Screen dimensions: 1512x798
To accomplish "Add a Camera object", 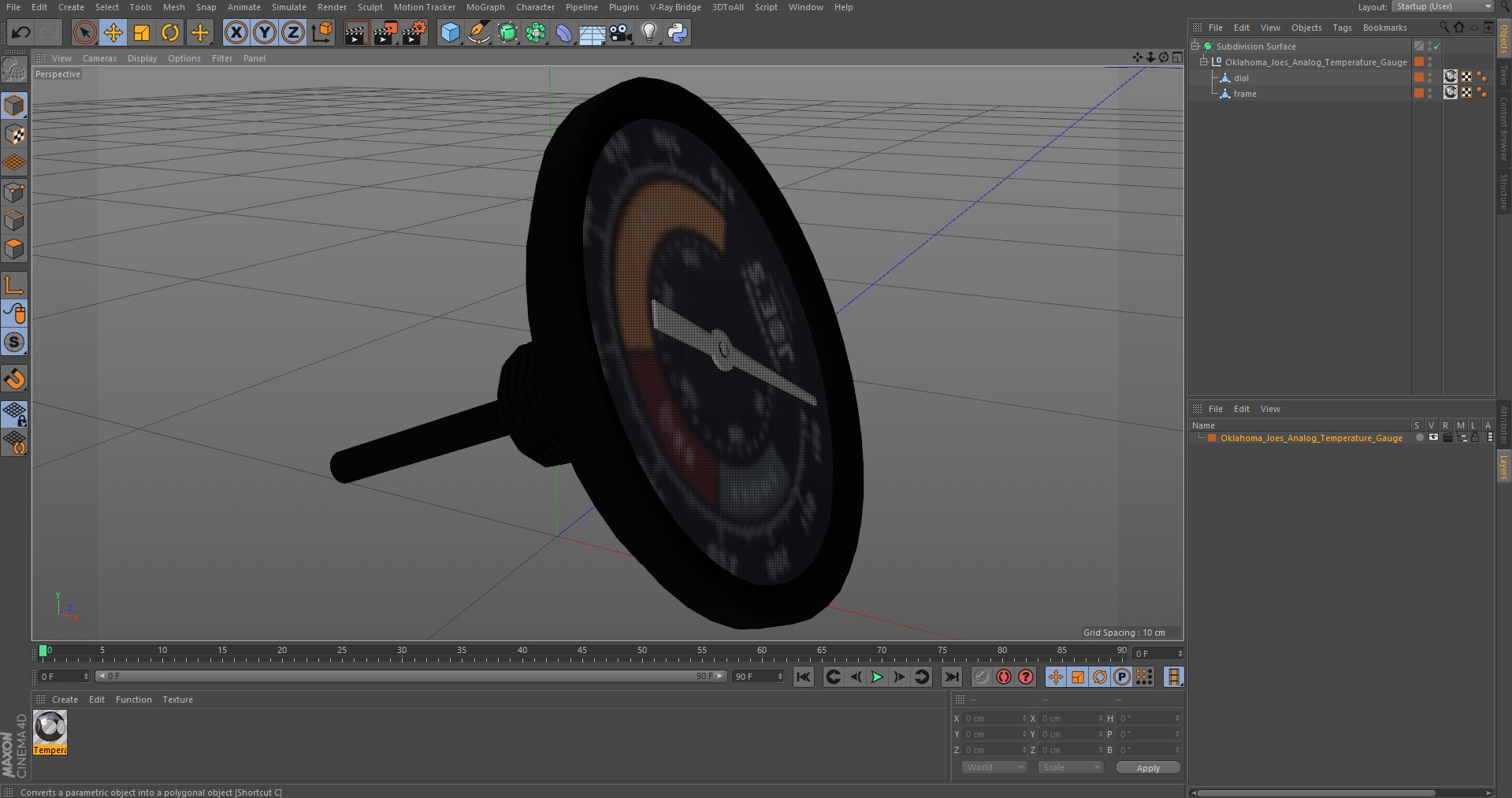I will [621, 32].
